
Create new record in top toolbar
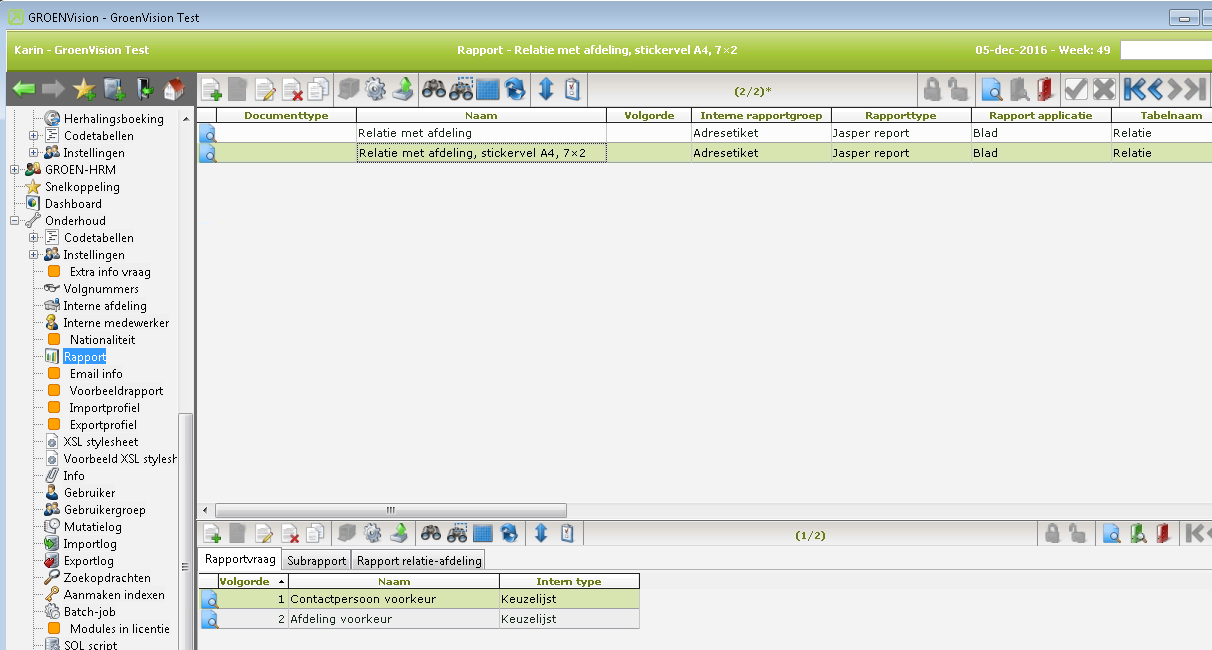point(212,90)
